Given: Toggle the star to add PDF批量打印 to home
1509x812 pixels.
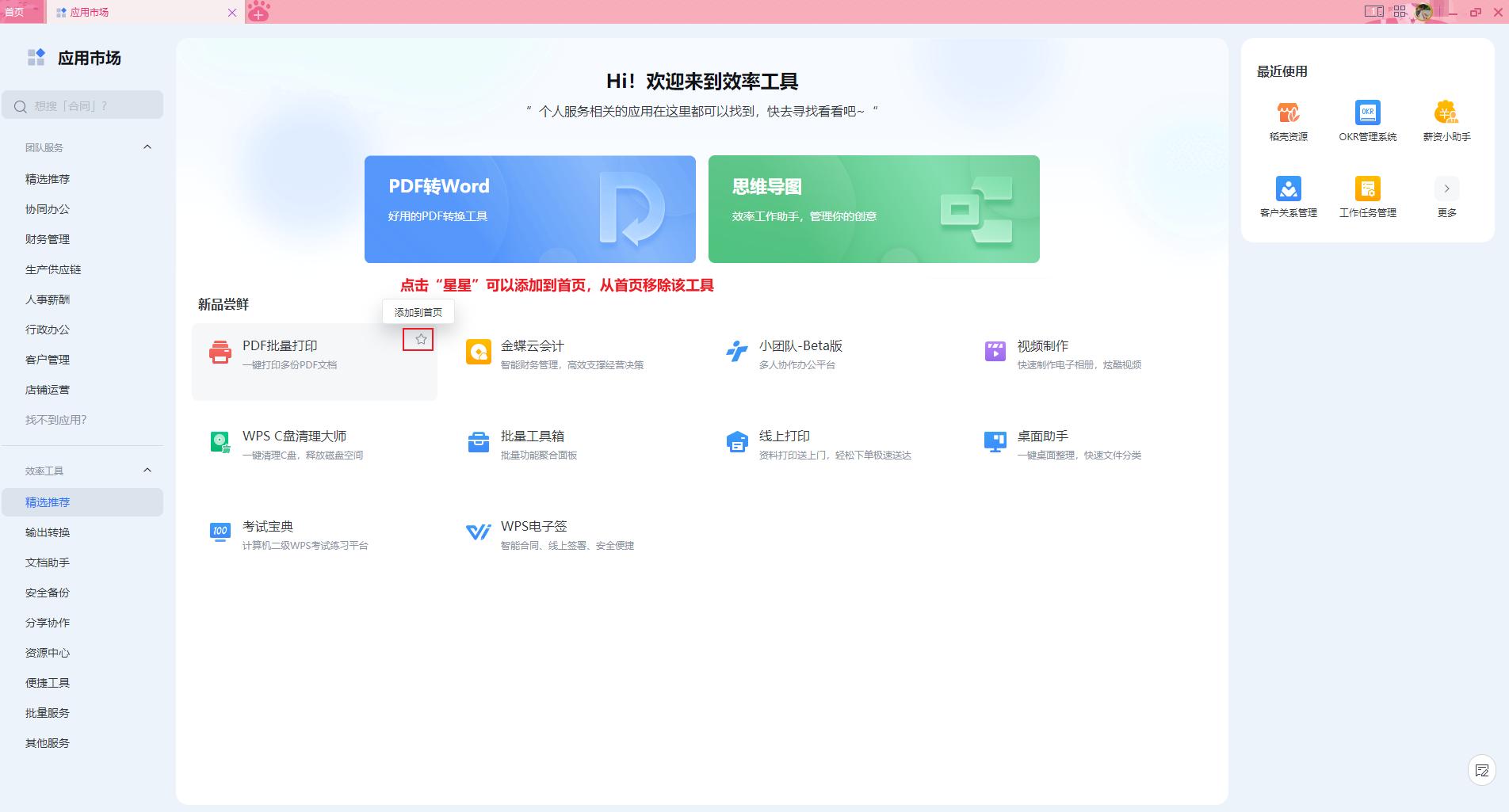Looking at the screenshot, I should click(420, 339).
